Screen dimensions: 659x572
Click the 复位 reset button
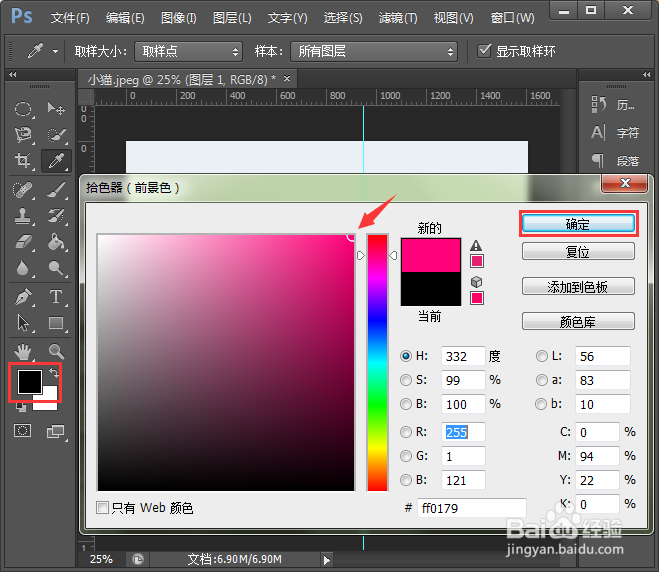[578, 252]
